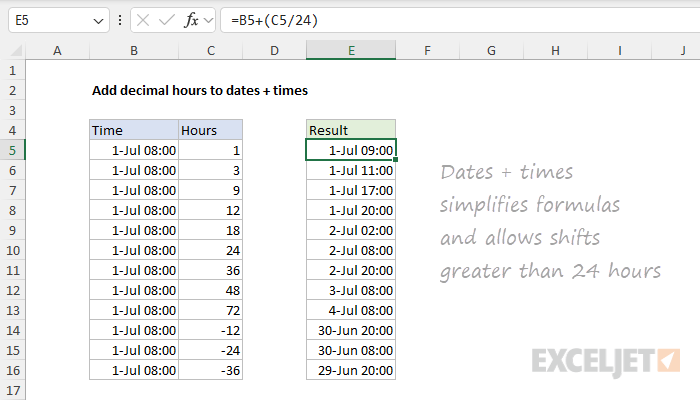Select the Hours cell with value -12
Screen dimensions: 700x400
tap(211, 330)
